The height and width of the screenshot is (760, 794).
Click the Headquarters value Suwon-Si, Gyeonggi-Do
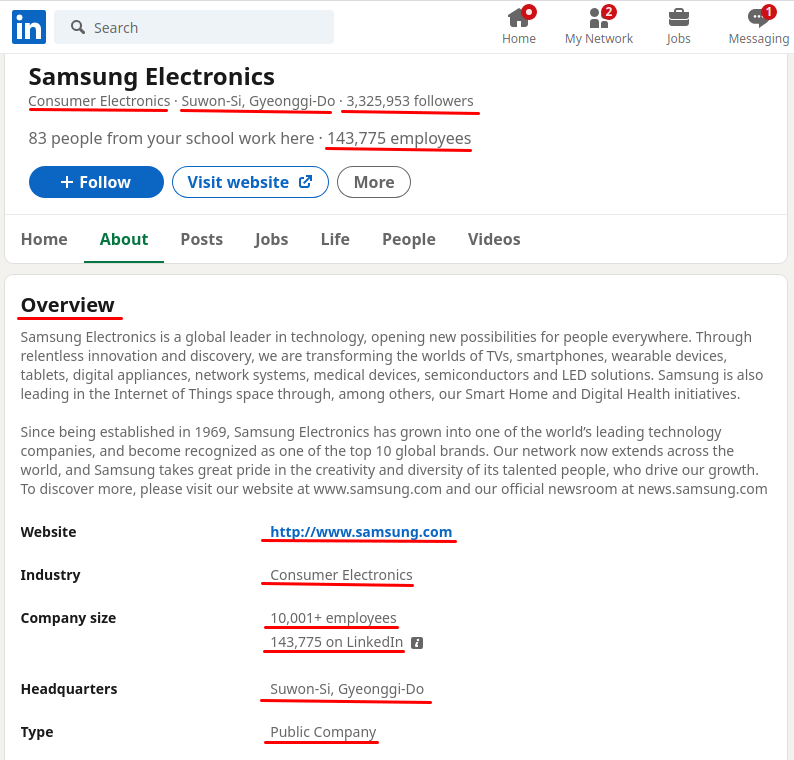pos(347,689)
